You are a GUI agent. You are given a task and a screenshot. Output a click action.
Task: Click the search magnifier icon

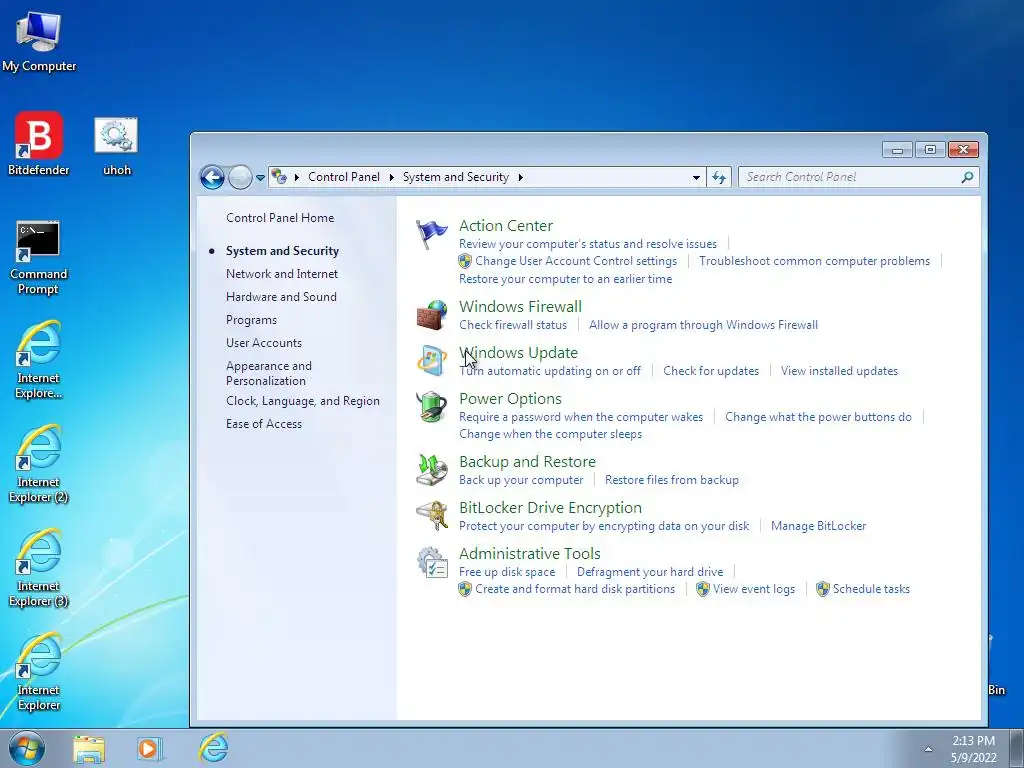[967, 177]
